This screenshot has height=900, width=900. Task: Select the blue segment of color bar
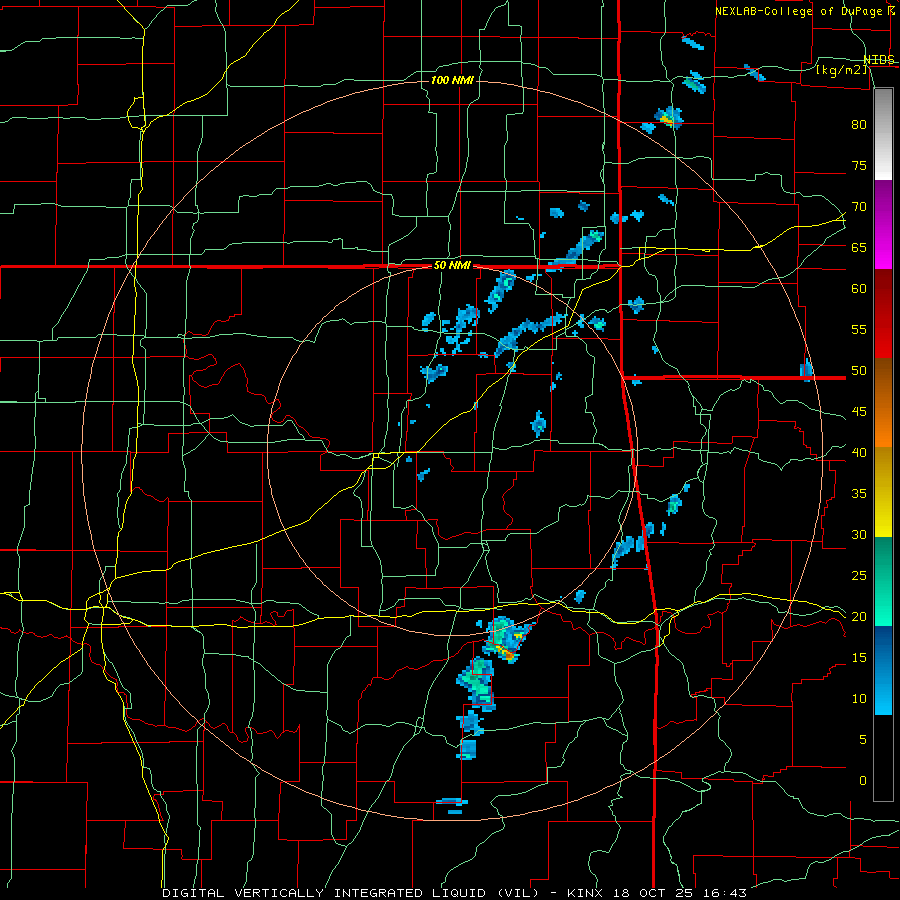(883, 670)
